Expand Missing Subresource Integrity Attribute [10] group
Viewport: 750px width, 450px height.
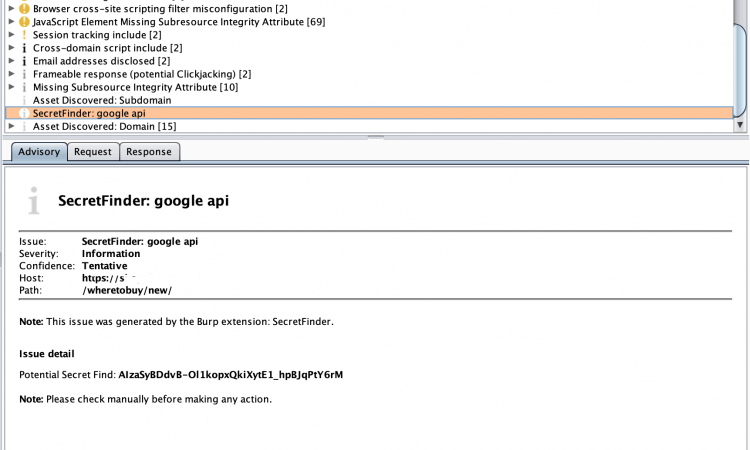tap(11, 87)
